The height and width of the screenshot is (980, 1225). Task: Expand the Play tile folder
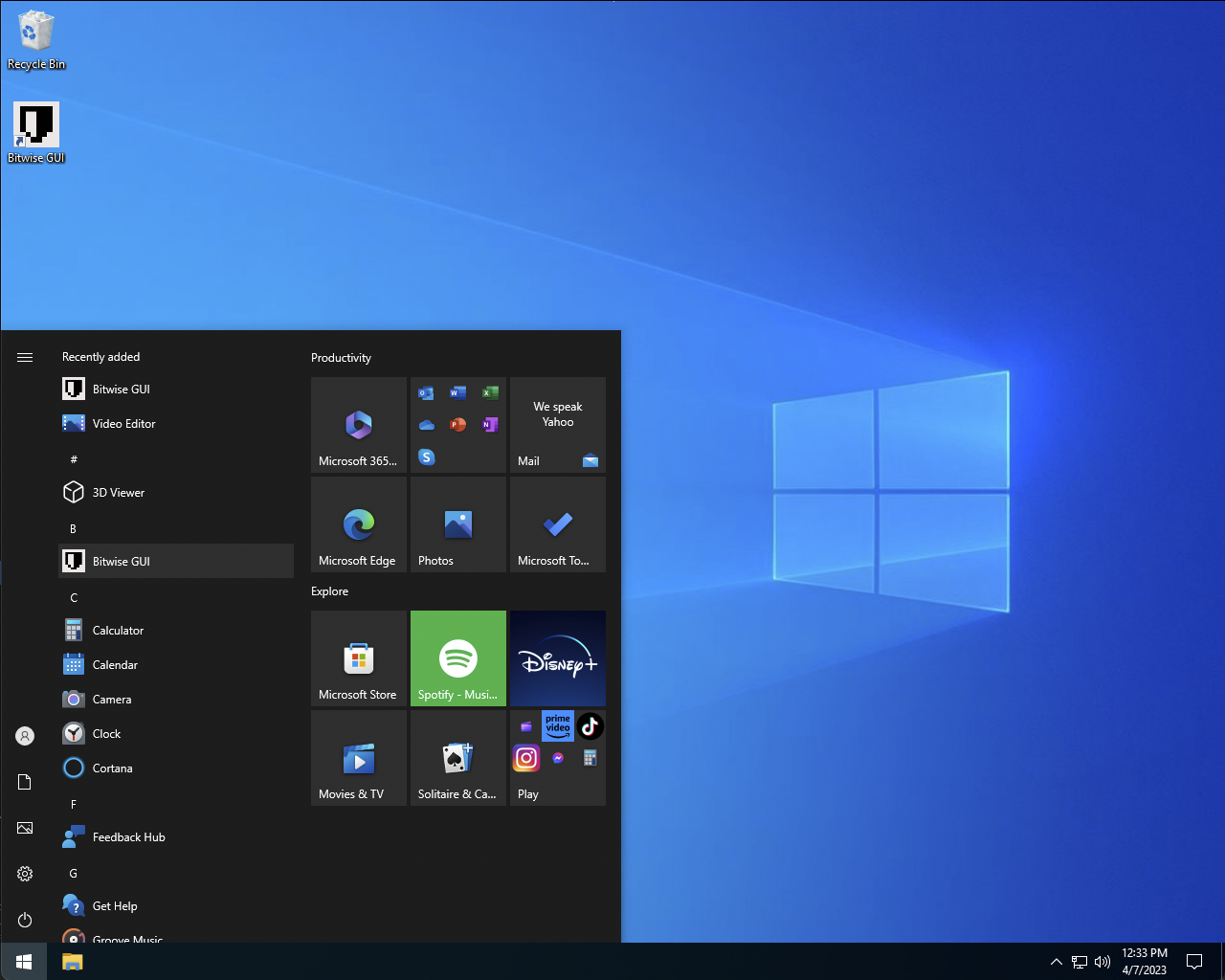pyautogui.click(x=558, y=758)
